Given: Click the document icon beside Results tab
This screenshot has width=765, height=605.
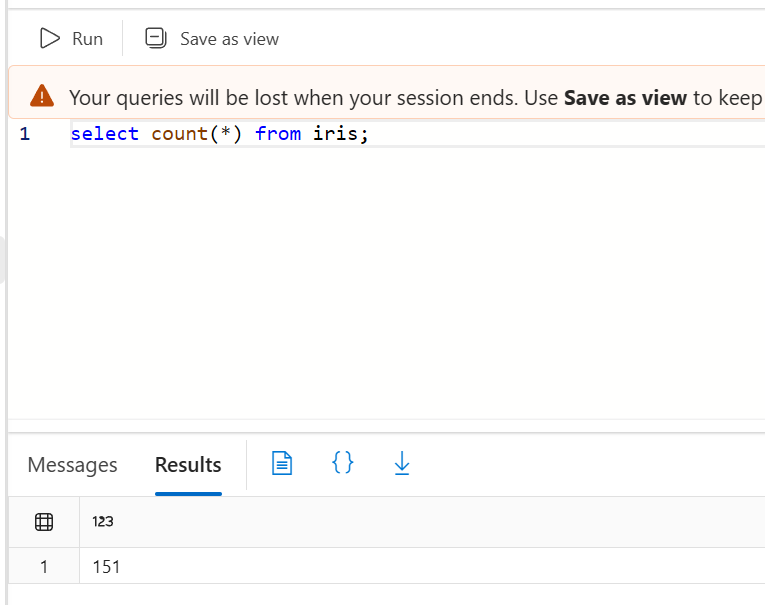Looking at the screenshot, I should pyautogui.click(x=282, y=463).
